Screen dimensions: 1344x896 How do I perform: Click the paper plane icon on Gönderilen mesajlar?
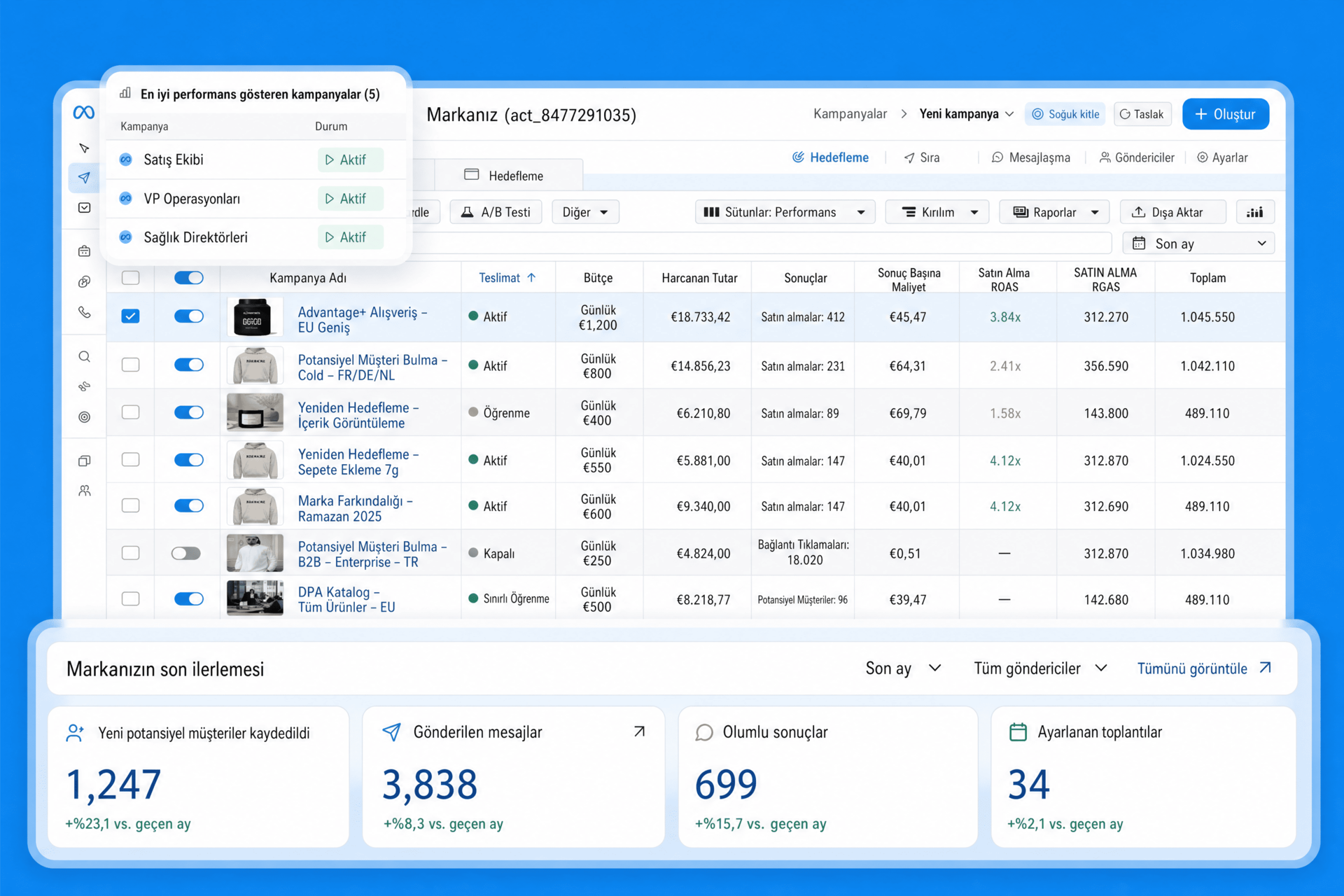coord(392,732)
